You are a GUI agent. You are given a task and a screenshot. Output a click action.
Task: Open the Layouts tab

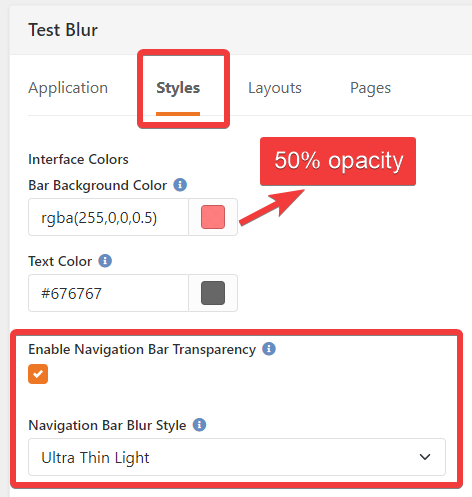click(x=275, y=88)
